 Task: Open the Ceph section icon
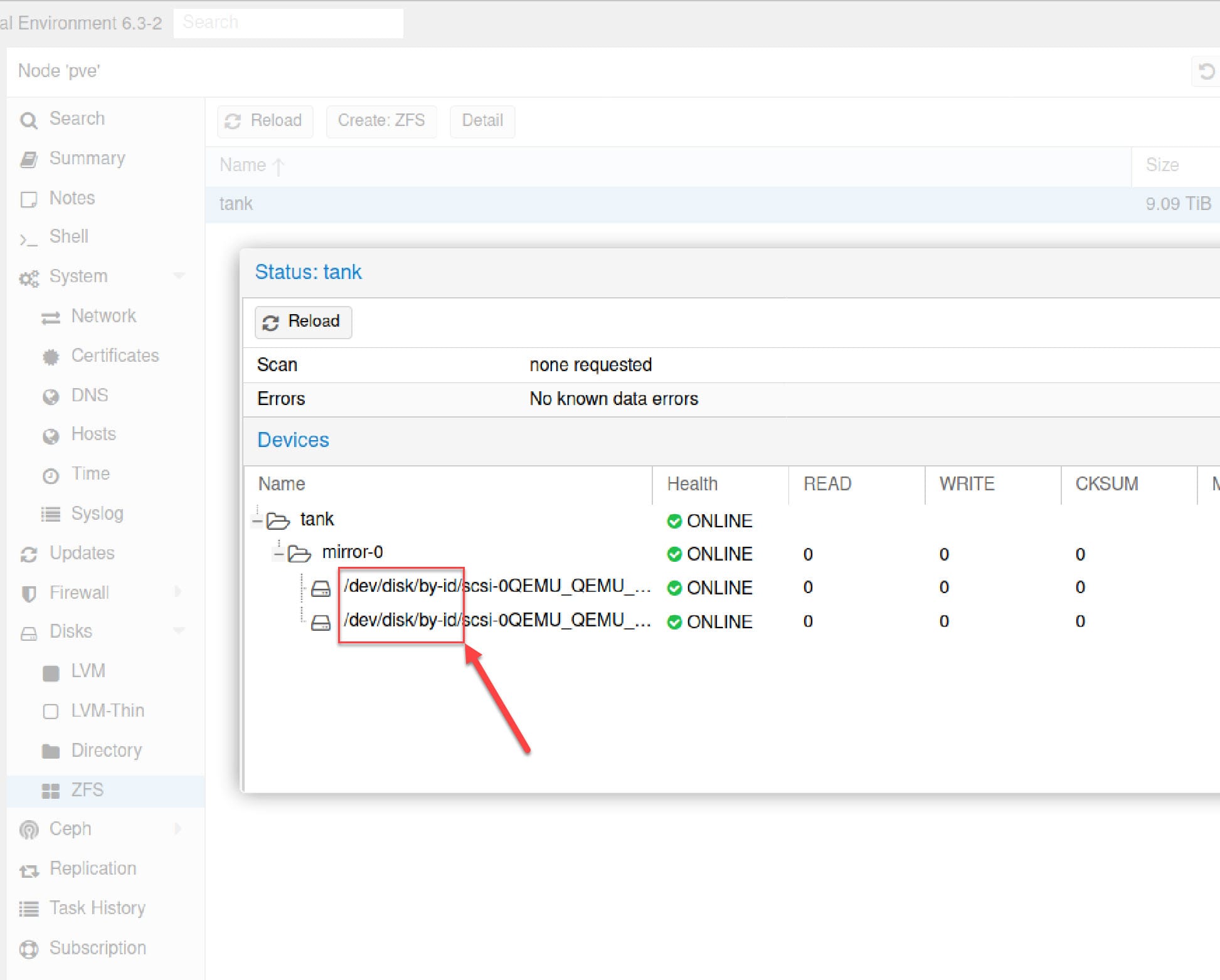(29, 830)
